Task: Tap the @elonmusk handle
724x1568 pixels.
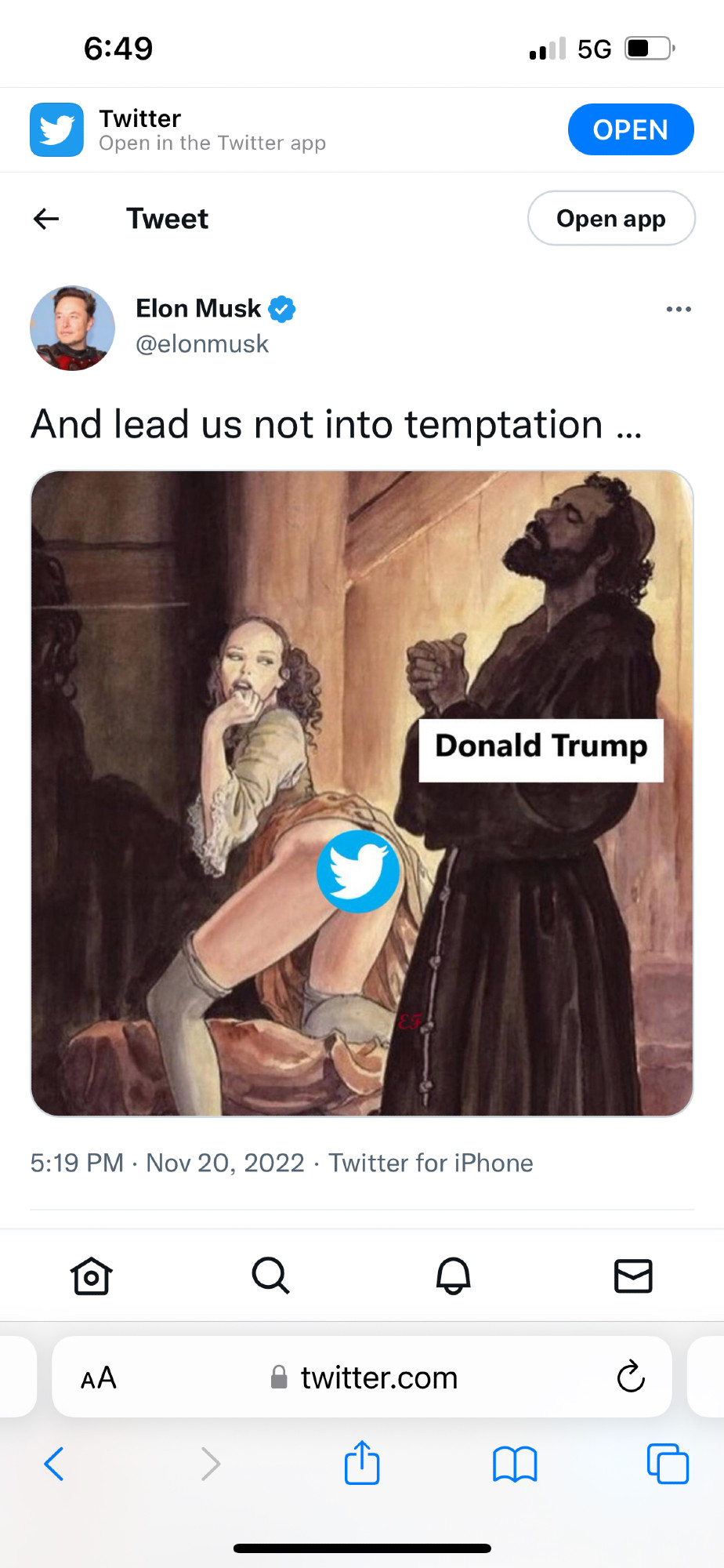Action: [202, 344]
